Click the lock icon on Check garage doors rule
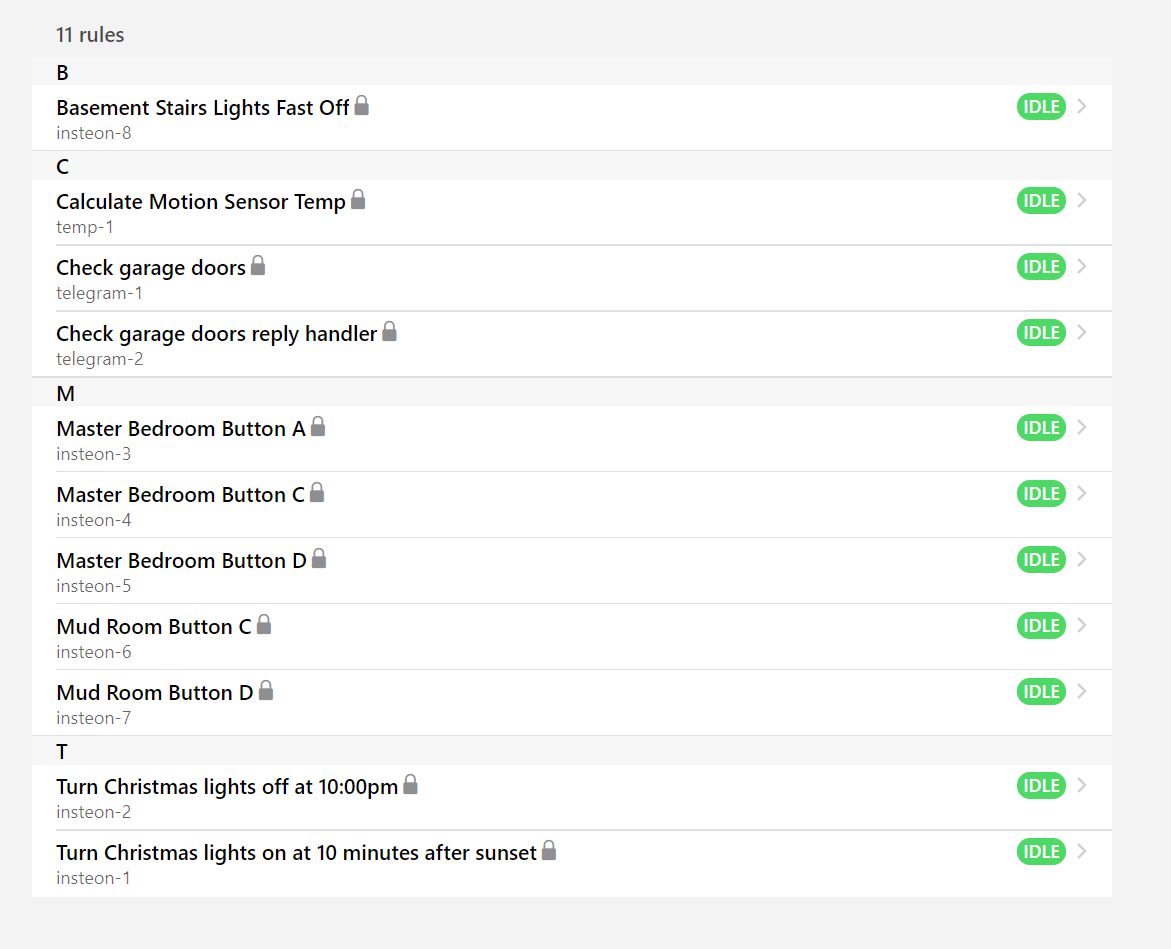Viewport: 1171px width, 949px height. pos(258,265)
